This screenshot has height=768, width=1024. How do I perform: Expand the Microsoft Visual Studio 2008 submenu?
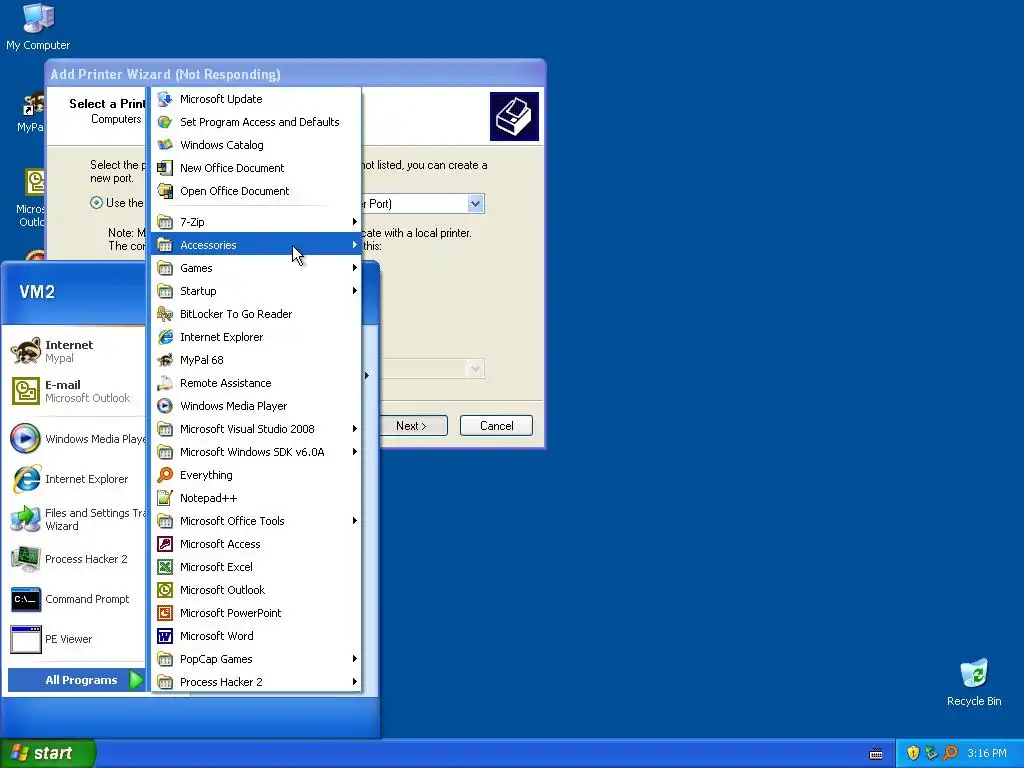[x=256, y=429]
